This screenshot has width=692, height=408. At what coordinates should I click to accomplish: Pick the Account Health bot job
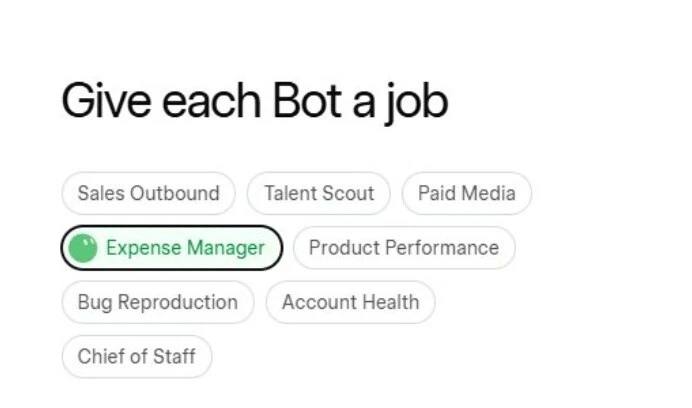[350, 302]
